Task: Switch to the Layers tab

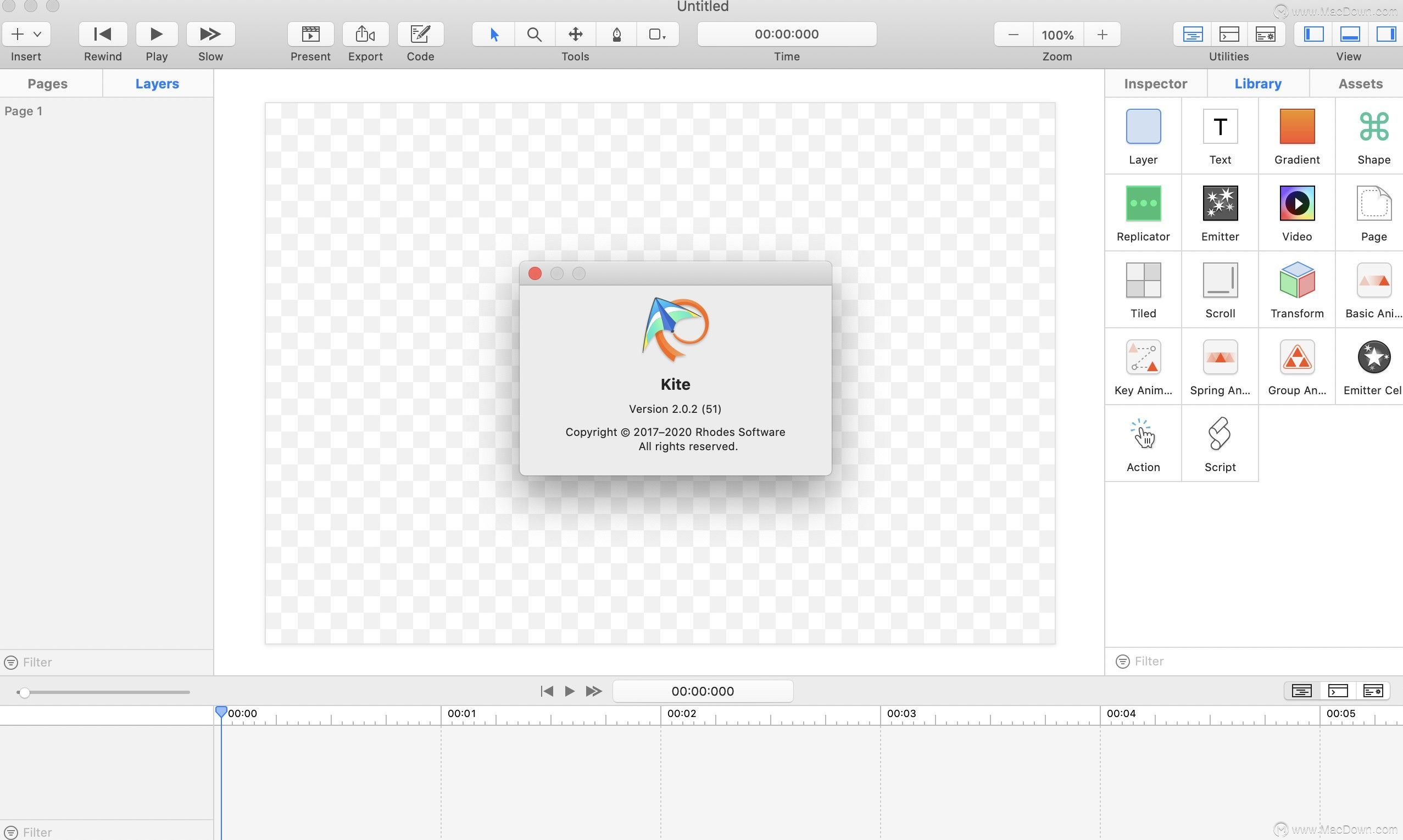Action: click(157, 83)
